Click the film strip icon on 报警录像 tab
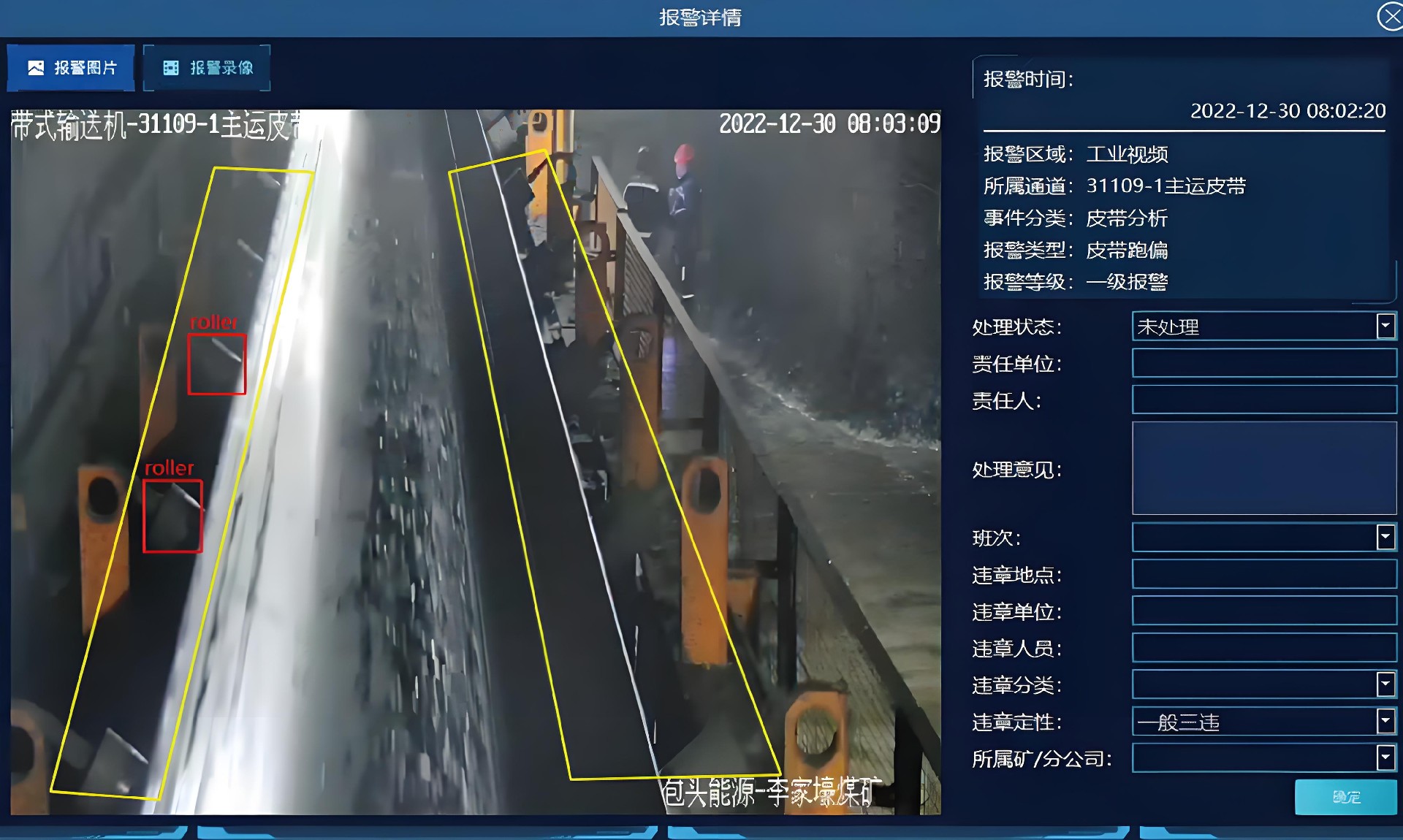 click(x=170, y=66)
